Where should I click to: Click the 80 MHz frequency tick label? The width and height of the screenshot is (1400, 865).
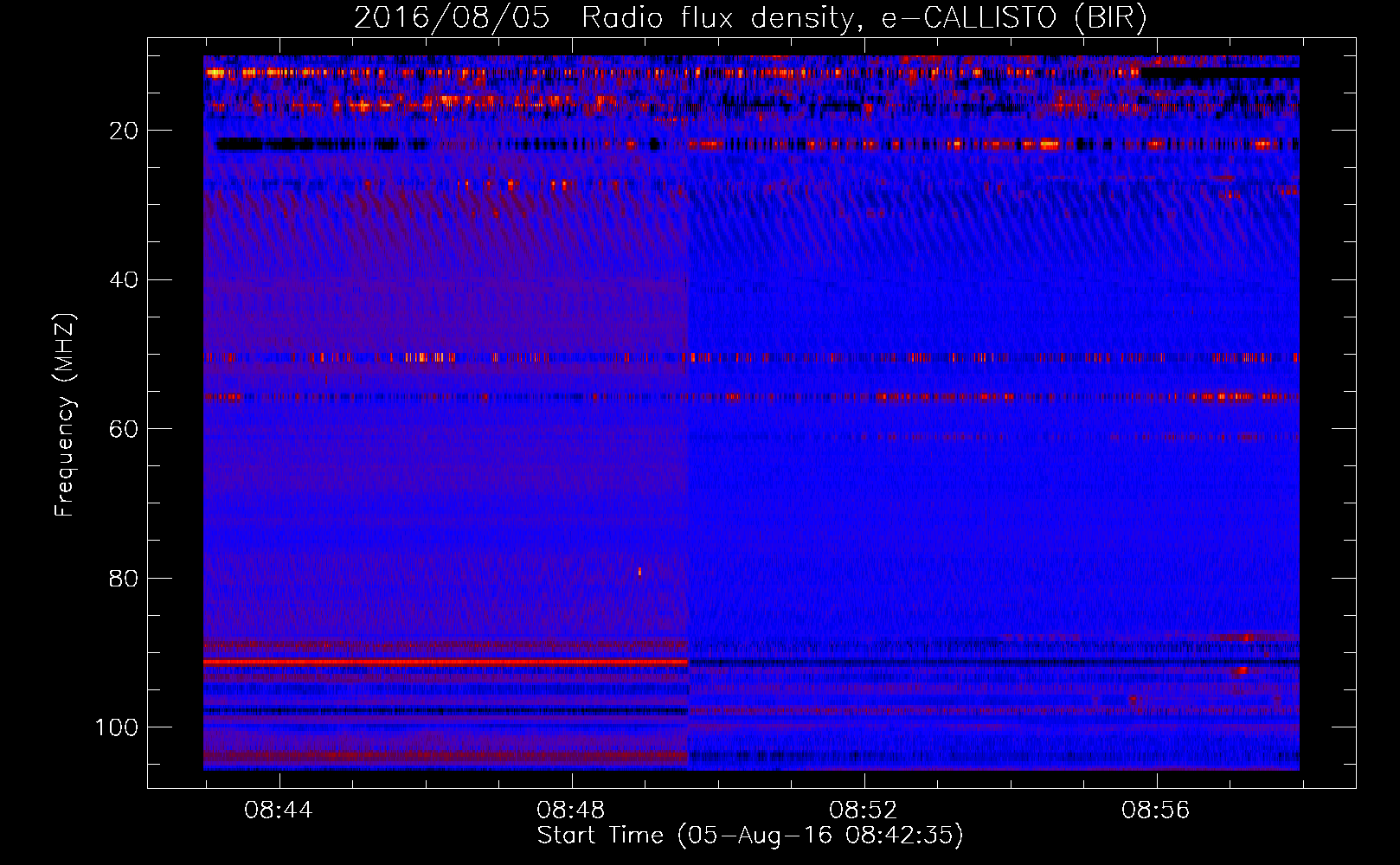click(124, 579)
